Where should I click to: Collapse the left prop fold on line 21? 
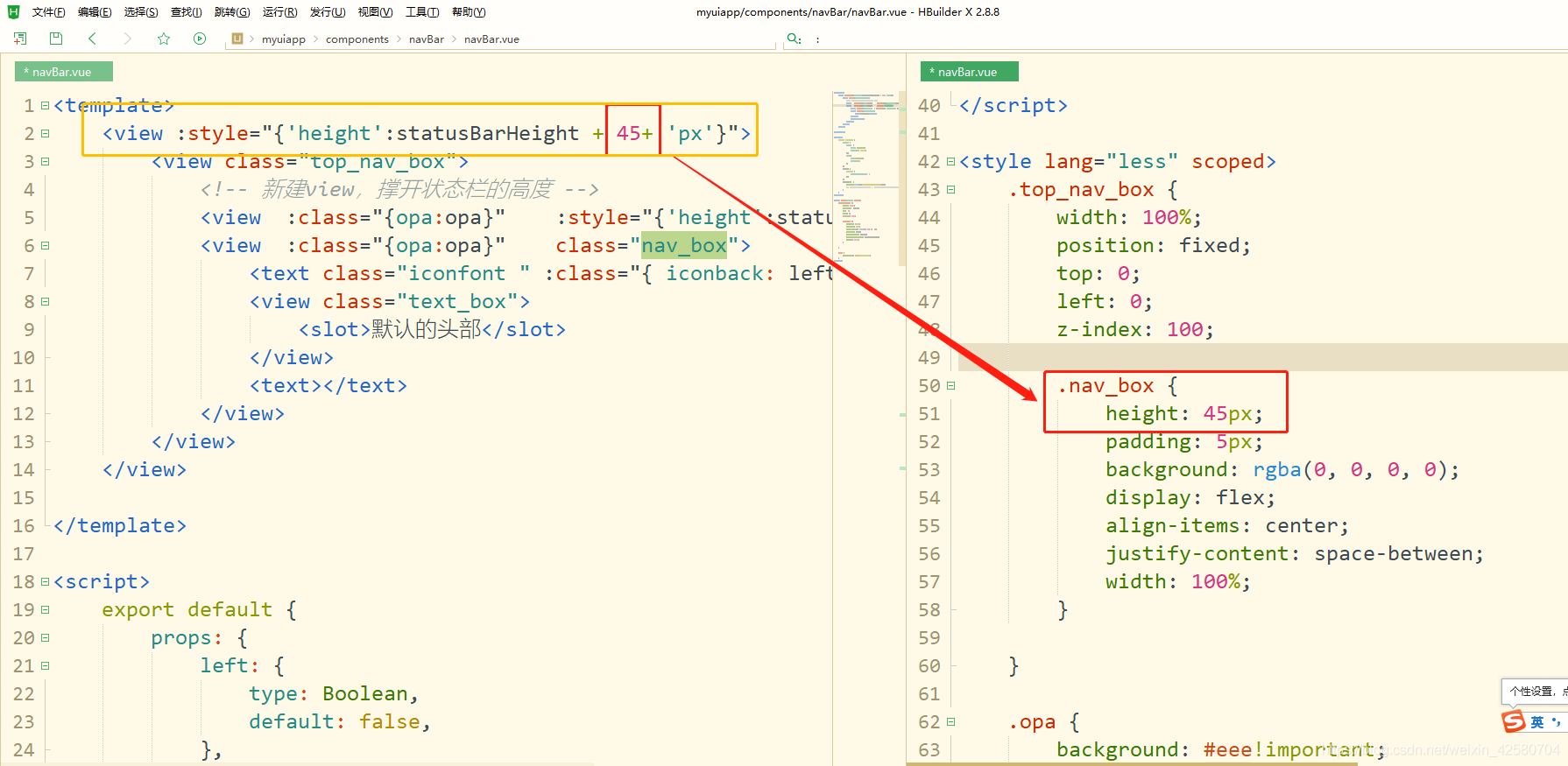(x=45, y=666)
